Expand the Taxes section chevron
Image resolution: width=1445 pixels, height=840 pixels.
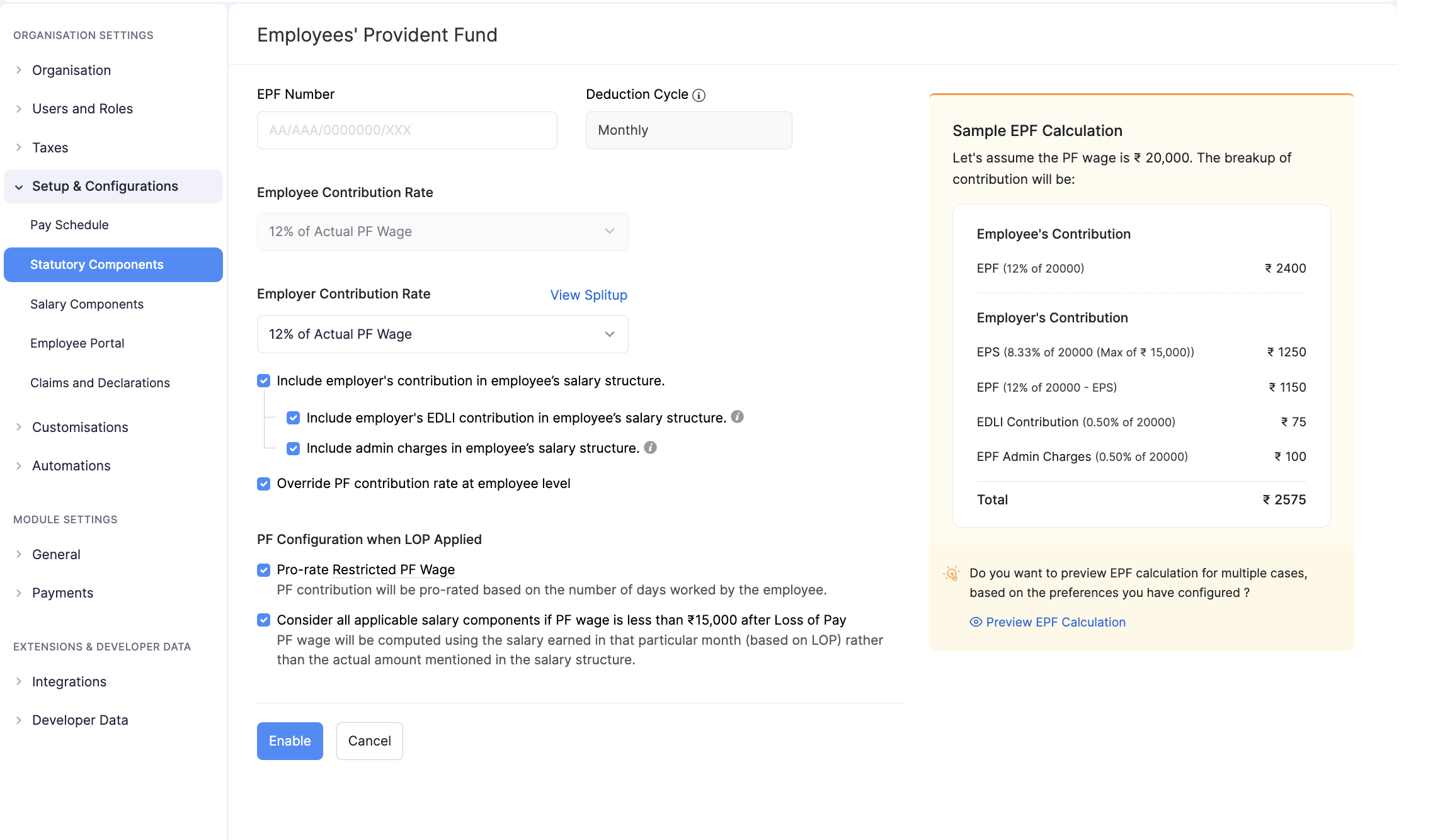pos(19,147)
